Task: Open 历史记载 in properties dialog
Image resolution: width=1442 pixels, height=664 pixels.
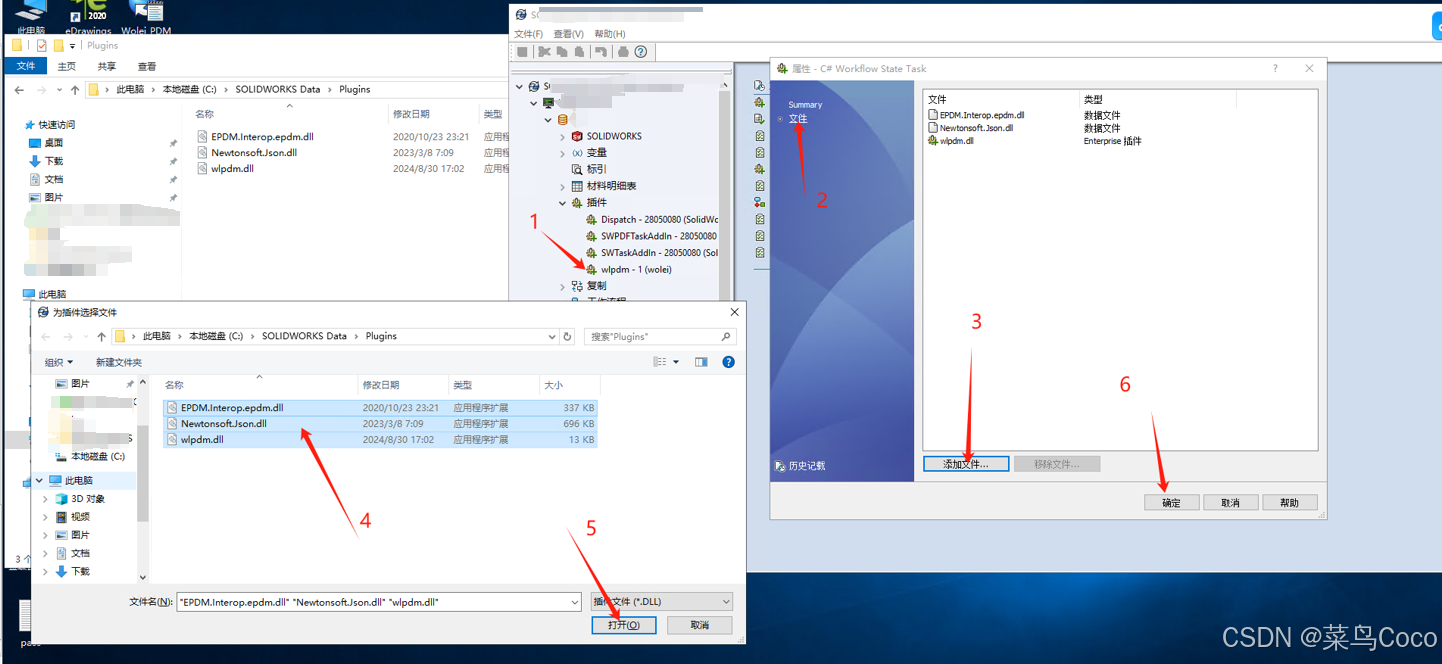Action: (800, 466)
